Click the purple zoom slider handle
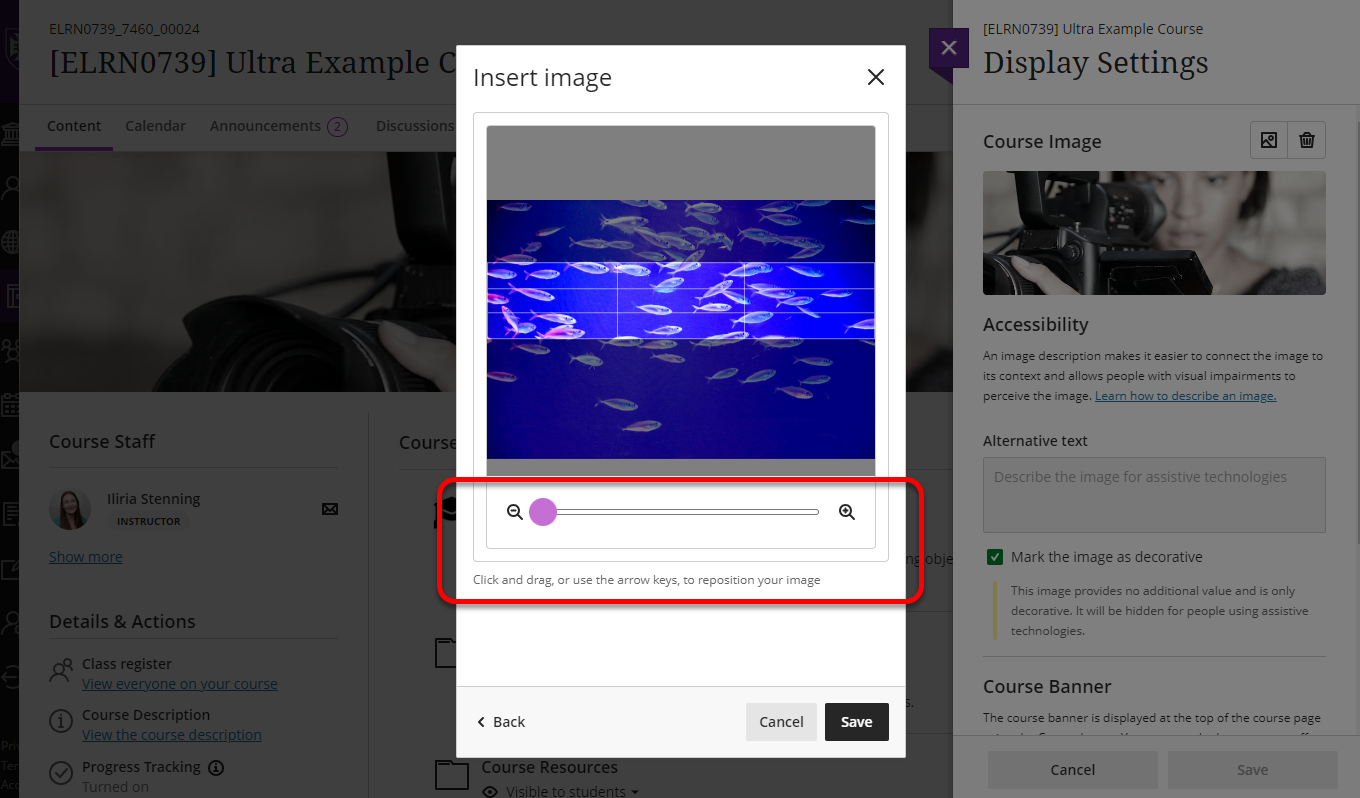The image size is (1360, 798). click(x=543, y=512)
